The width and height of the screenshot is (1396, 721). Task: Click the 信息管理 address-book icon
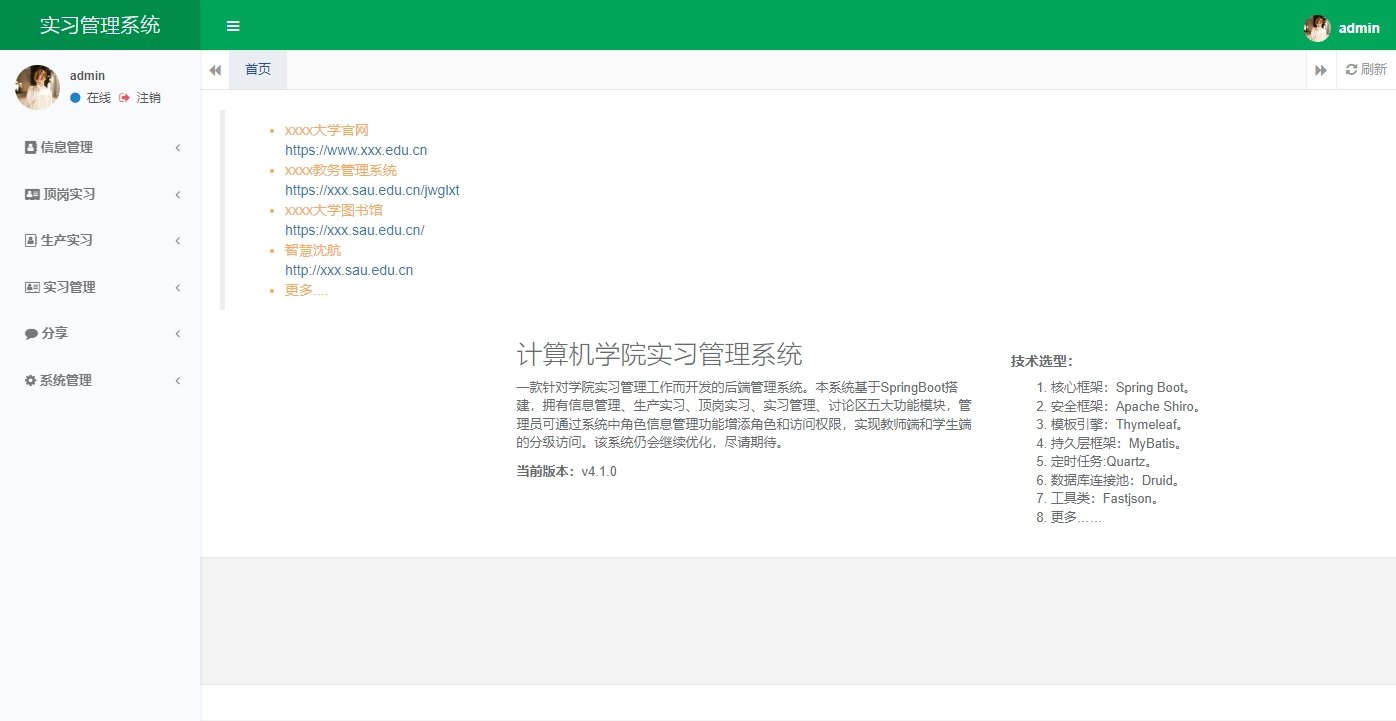coord(30,147)
